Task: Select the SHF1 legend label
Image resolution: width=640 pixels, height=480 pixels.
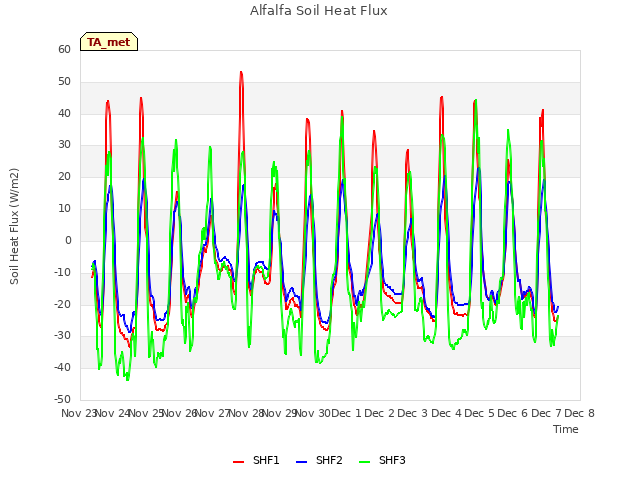Action: 266,460
